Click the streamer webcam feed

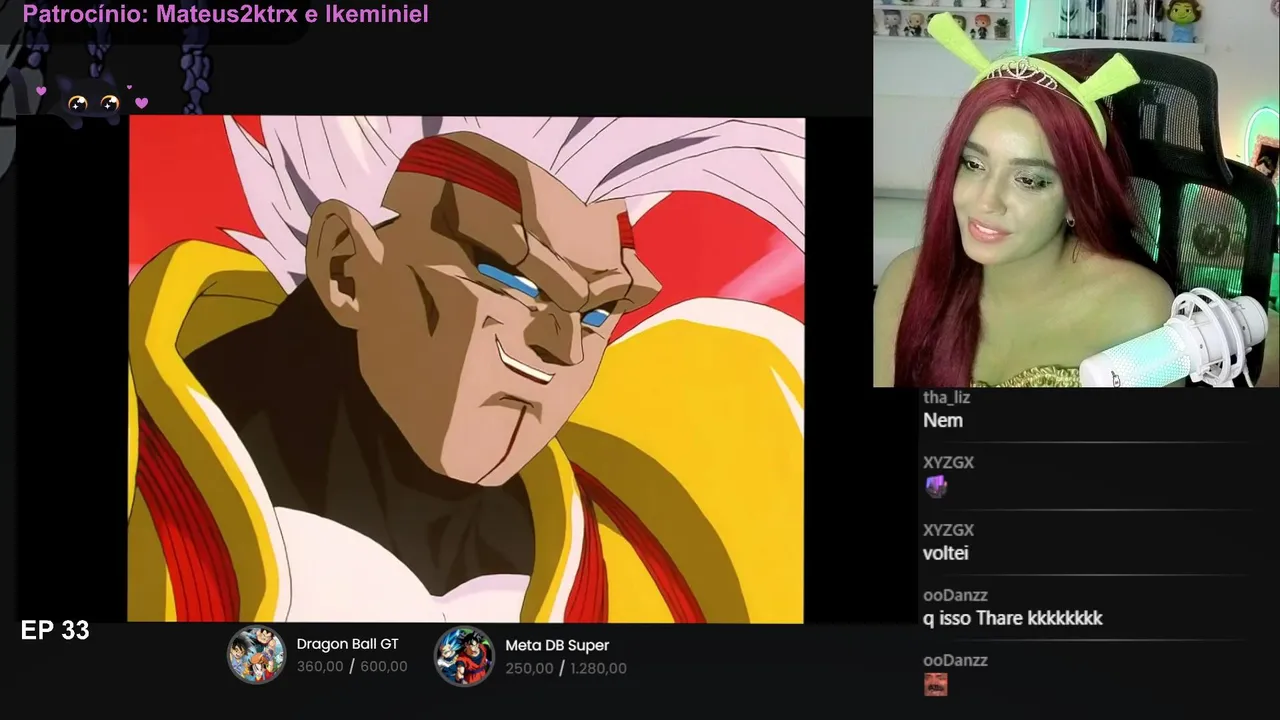click(1076, 193)
